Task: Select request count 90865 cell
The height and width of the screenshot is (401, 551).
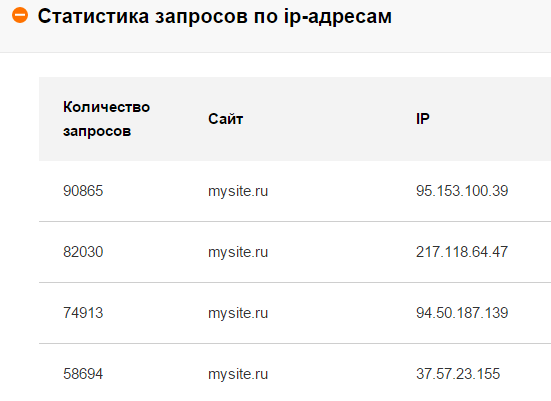Action: coord(83,191)
